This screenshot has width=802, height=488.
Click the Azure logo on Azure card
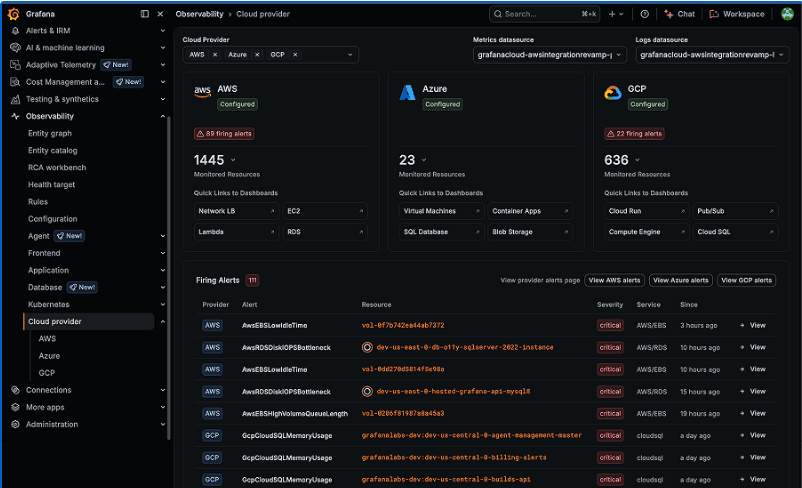407,93
